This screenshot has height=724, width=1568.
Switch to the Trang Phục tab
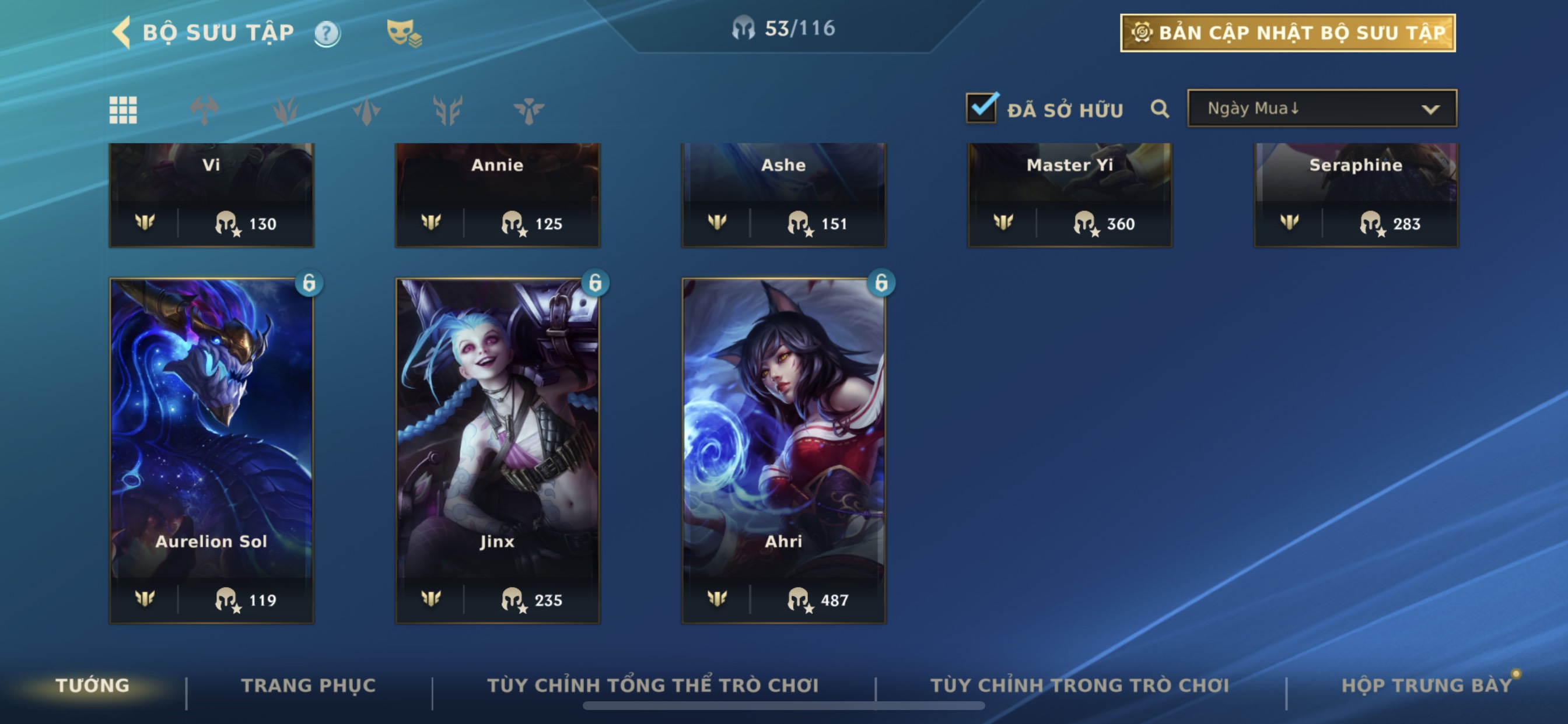(x=309, y=686)
